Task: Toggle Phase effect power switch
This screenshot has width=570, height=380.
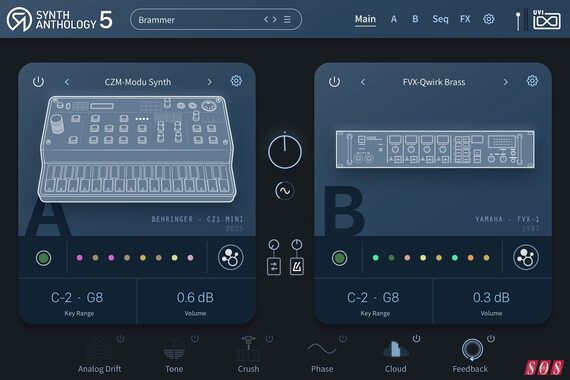Action: pos(343,339)
